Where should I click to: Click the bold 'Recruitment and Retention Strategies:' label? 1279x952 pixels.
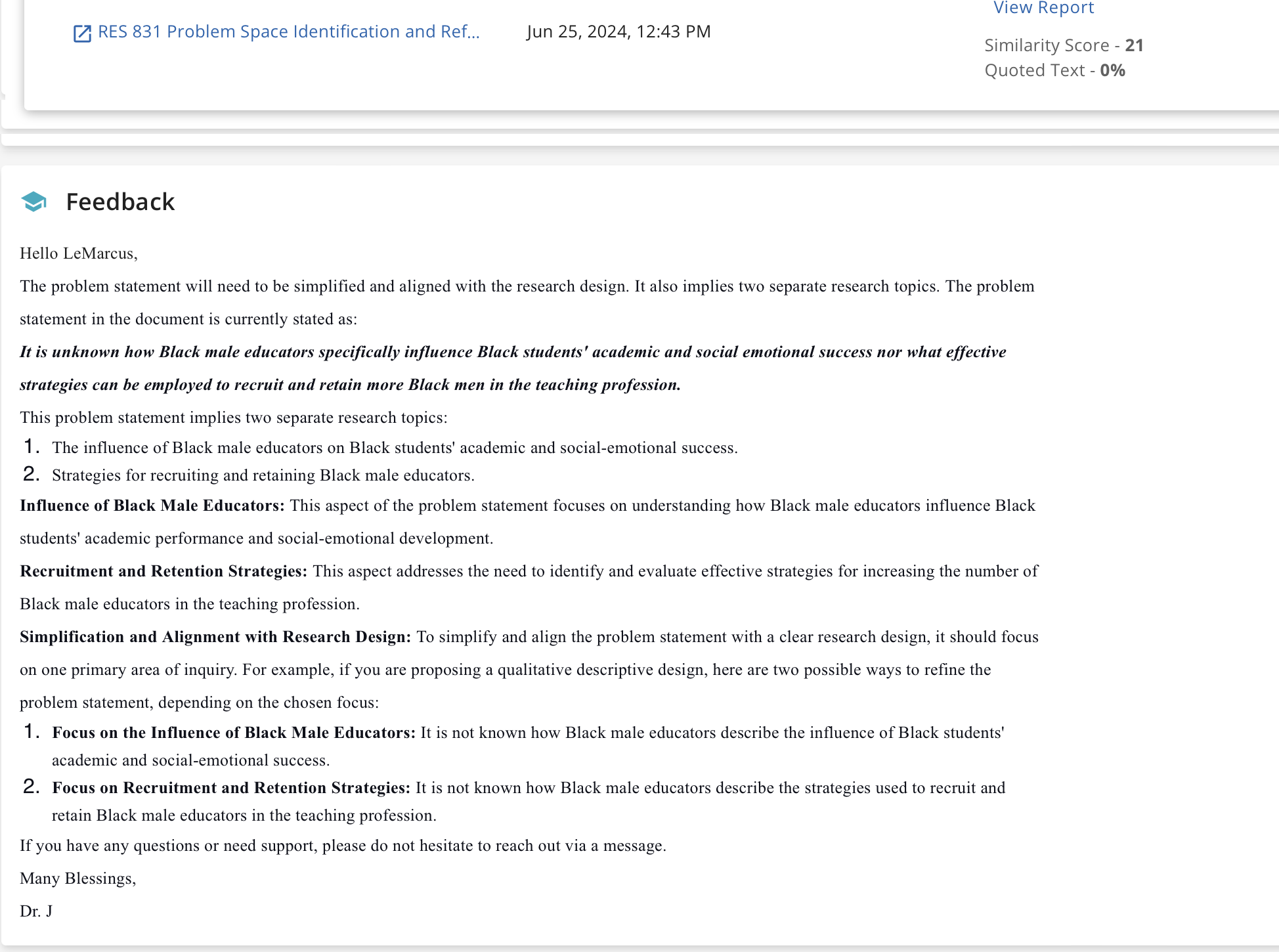163,571
